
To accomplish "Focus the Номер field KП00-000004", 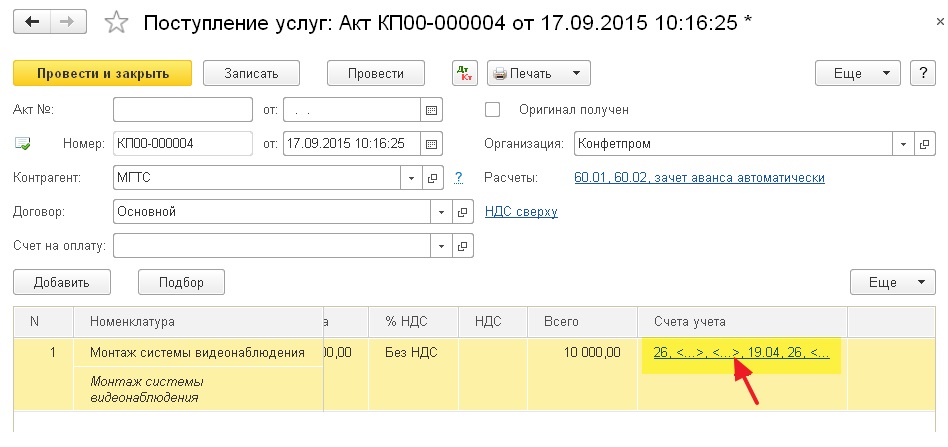I will (183, 144).
